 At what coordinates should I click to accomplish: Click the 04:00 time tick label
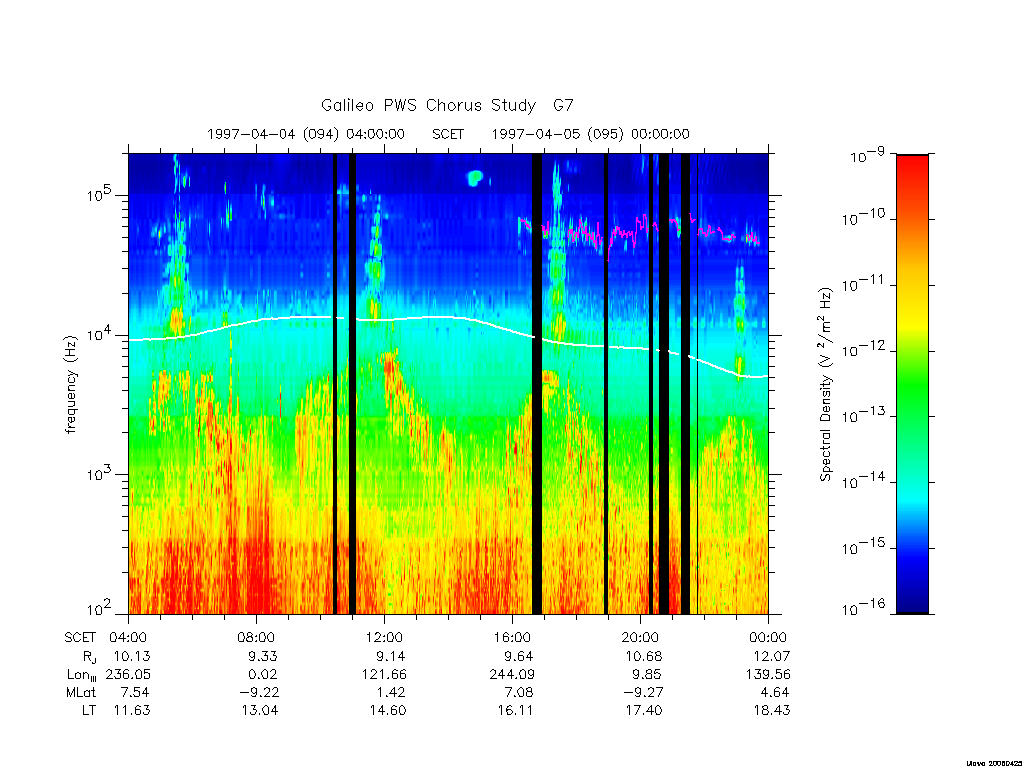coord(128,637)
